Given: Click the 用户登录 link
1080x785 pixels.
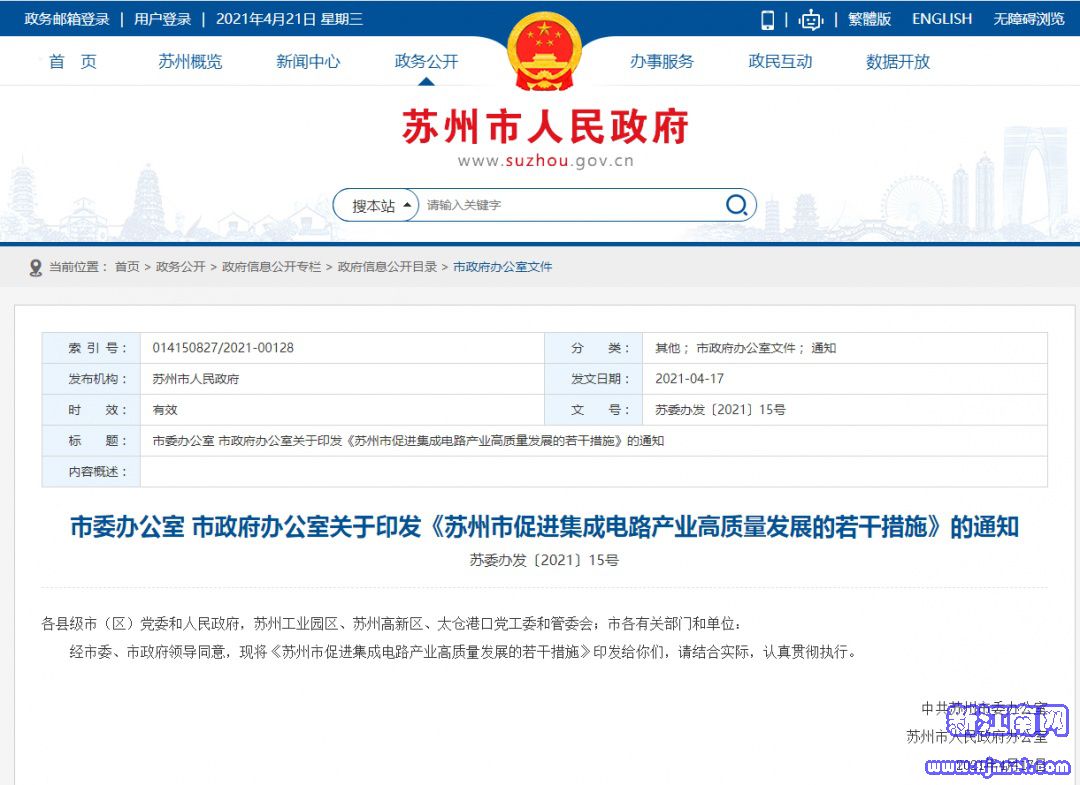Looking at the screenshot, I should coord(162,19).
